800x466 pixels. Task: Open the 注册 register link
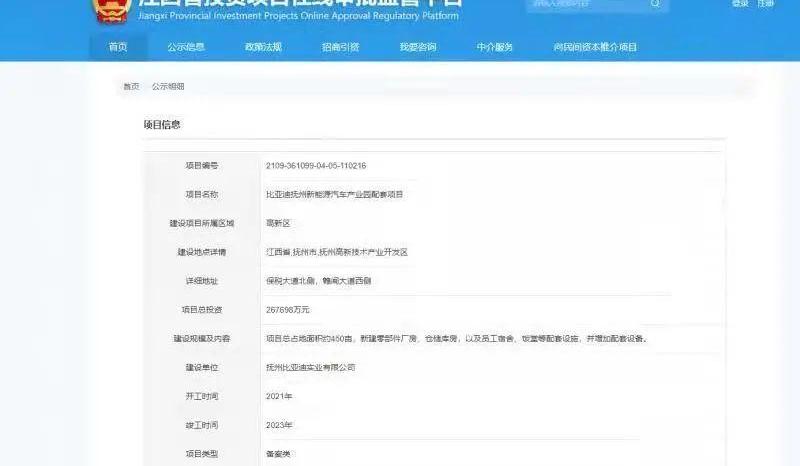[x=765, y=4]
